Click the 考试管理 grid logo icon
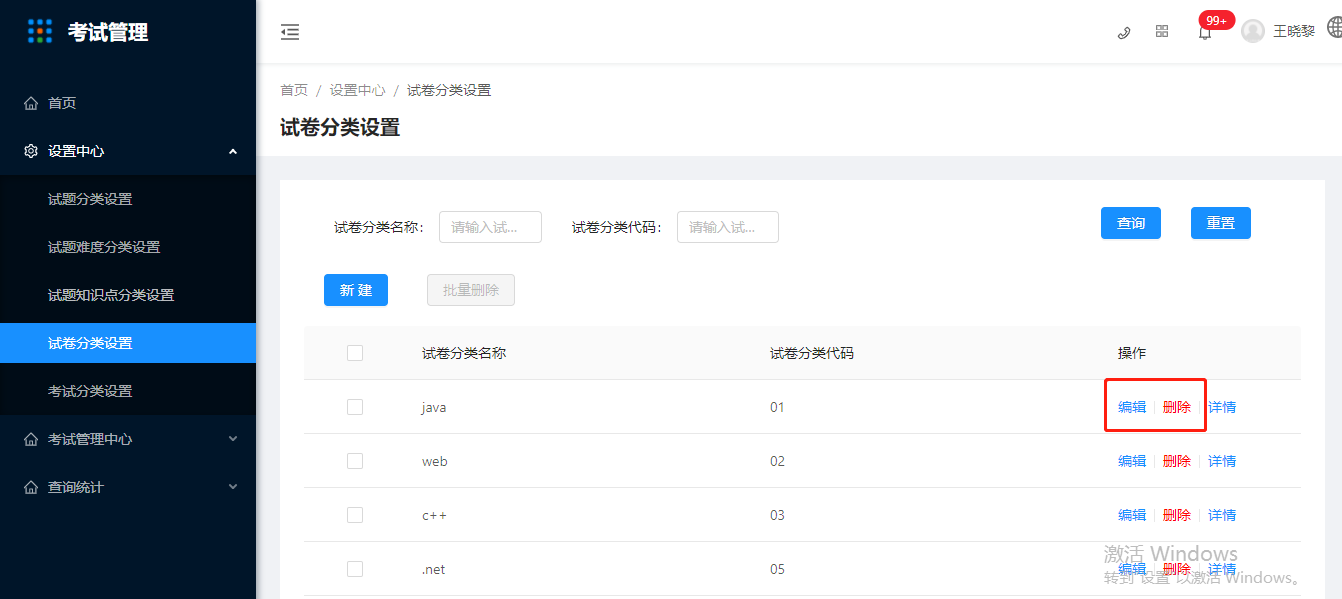1342x599 pixels. (x=40, y=31)
